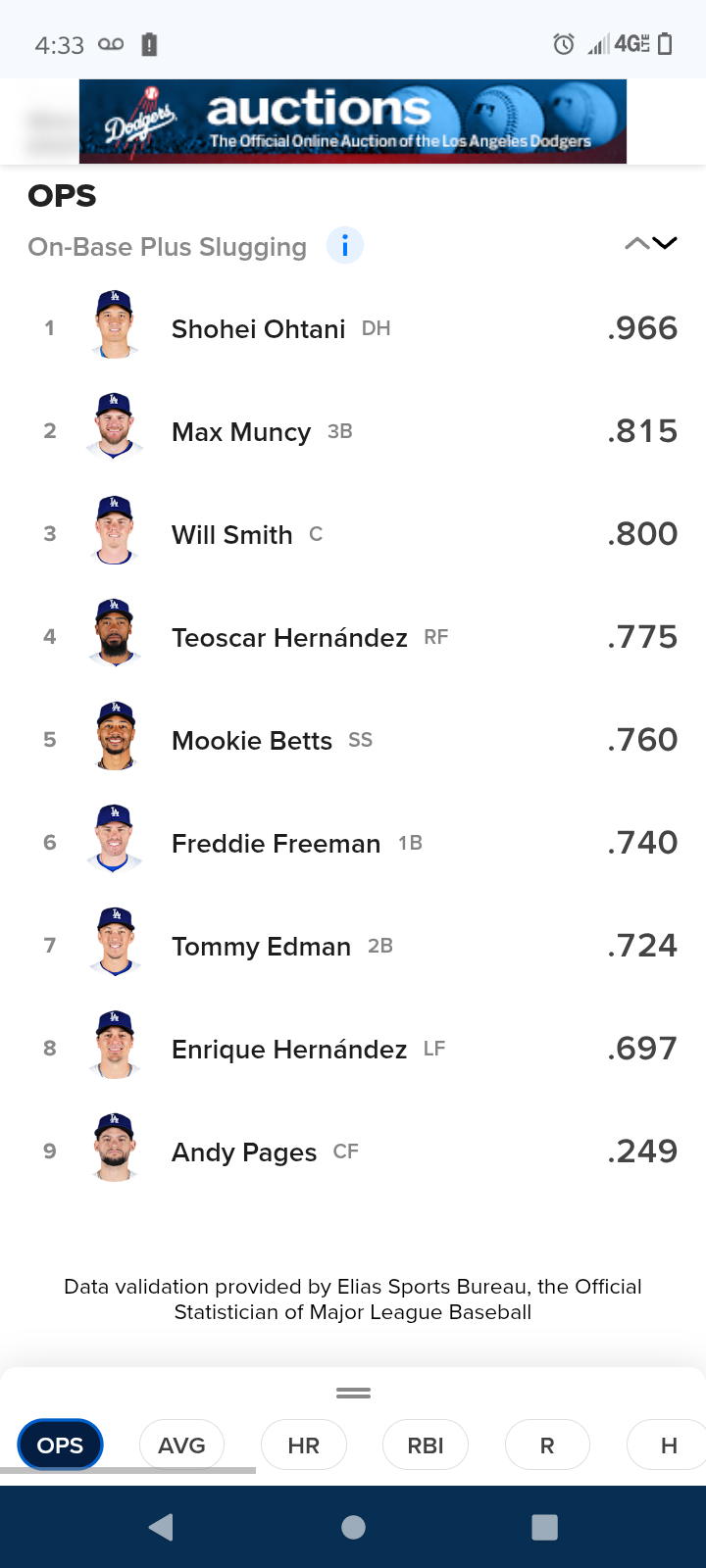Select the R runs stat chip
706x1568 pixels.
[547, 1445]
